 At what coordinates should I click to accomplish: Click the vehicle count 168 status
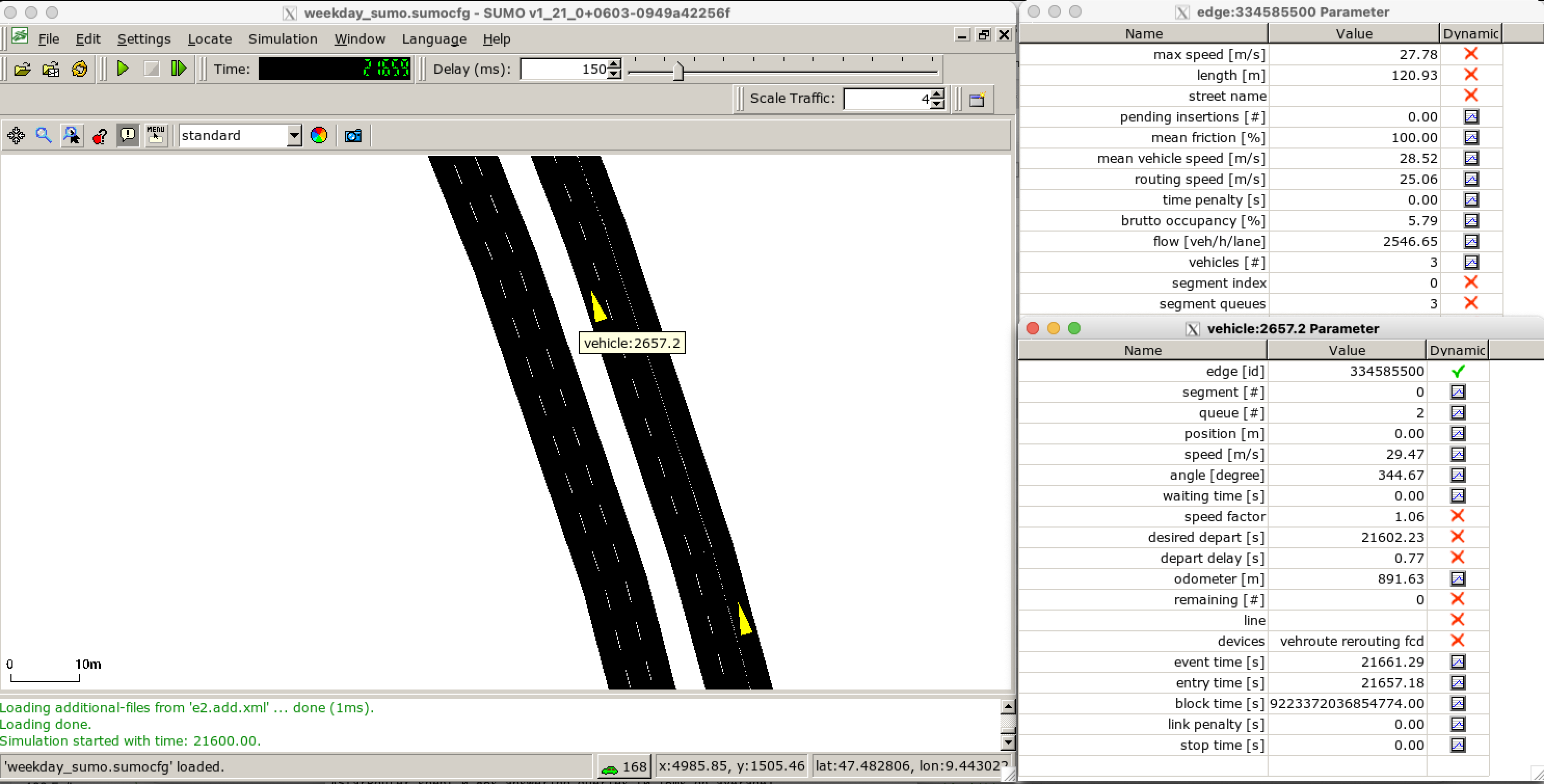tap(624, 767)
